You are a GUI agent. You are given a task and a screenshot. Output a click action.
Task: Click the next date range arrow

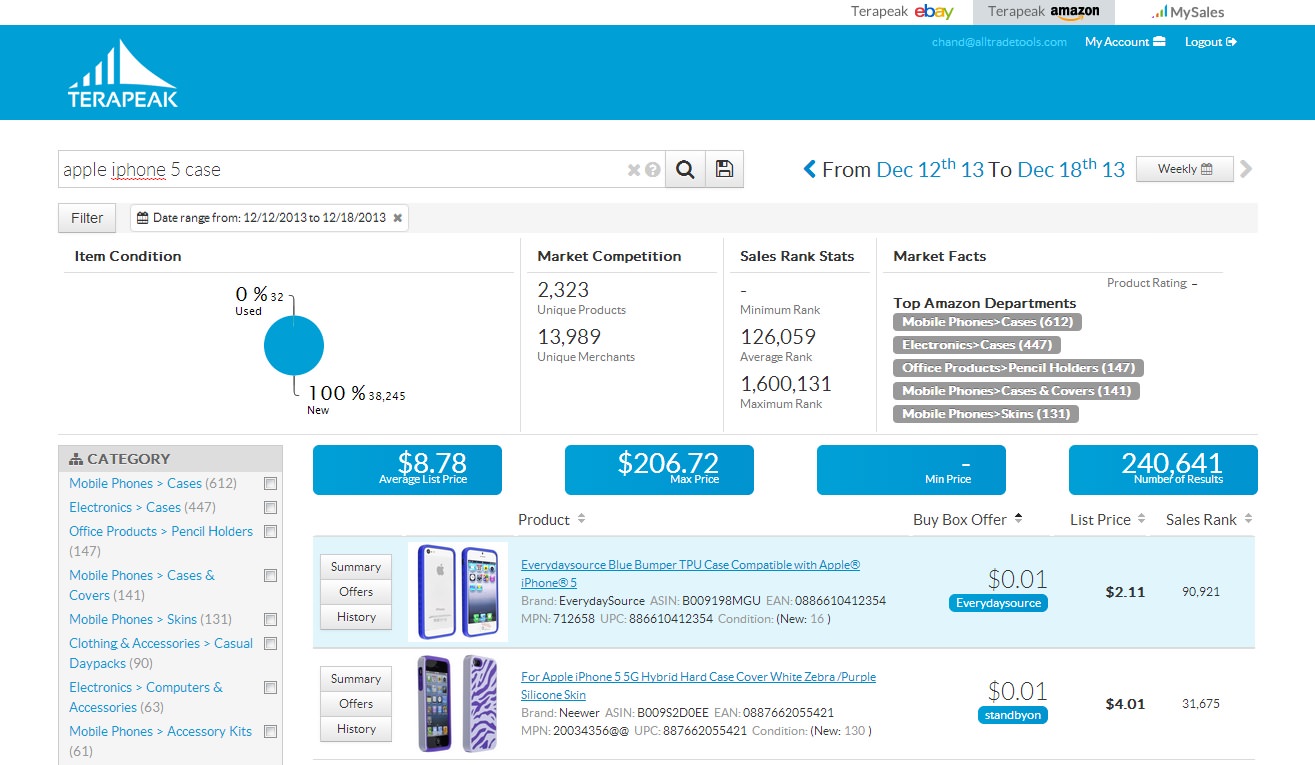1246,169
